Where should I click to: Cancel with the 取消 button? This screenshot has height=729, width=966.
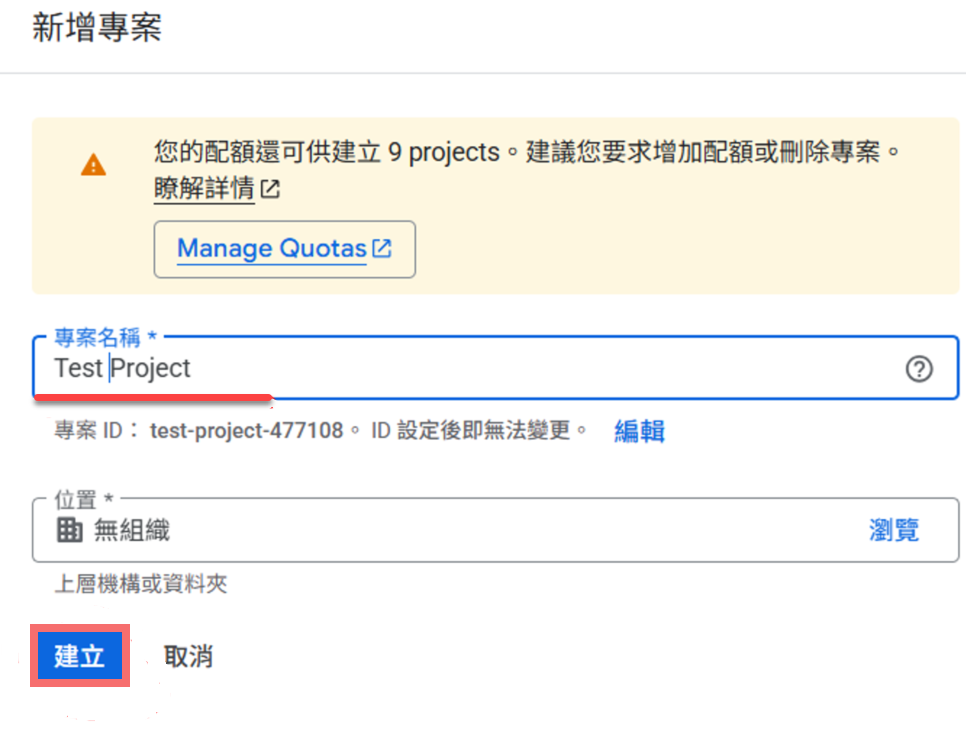click(x=188, y=656)
